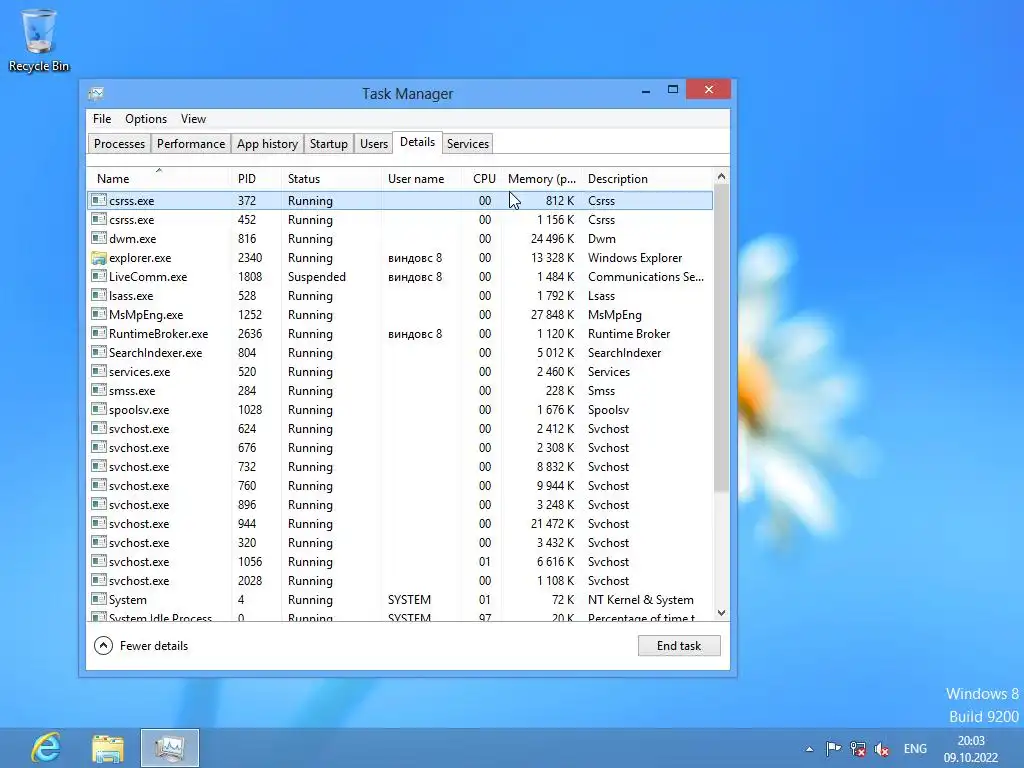Collapse view using the Fewer details arrow
Viewport: 1024px width, 768px height.
(x=103, y=645)
